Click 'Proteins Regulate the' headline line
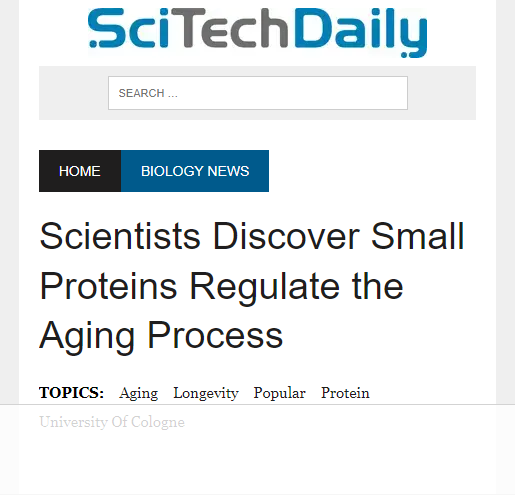 click(x=222, y=286)
